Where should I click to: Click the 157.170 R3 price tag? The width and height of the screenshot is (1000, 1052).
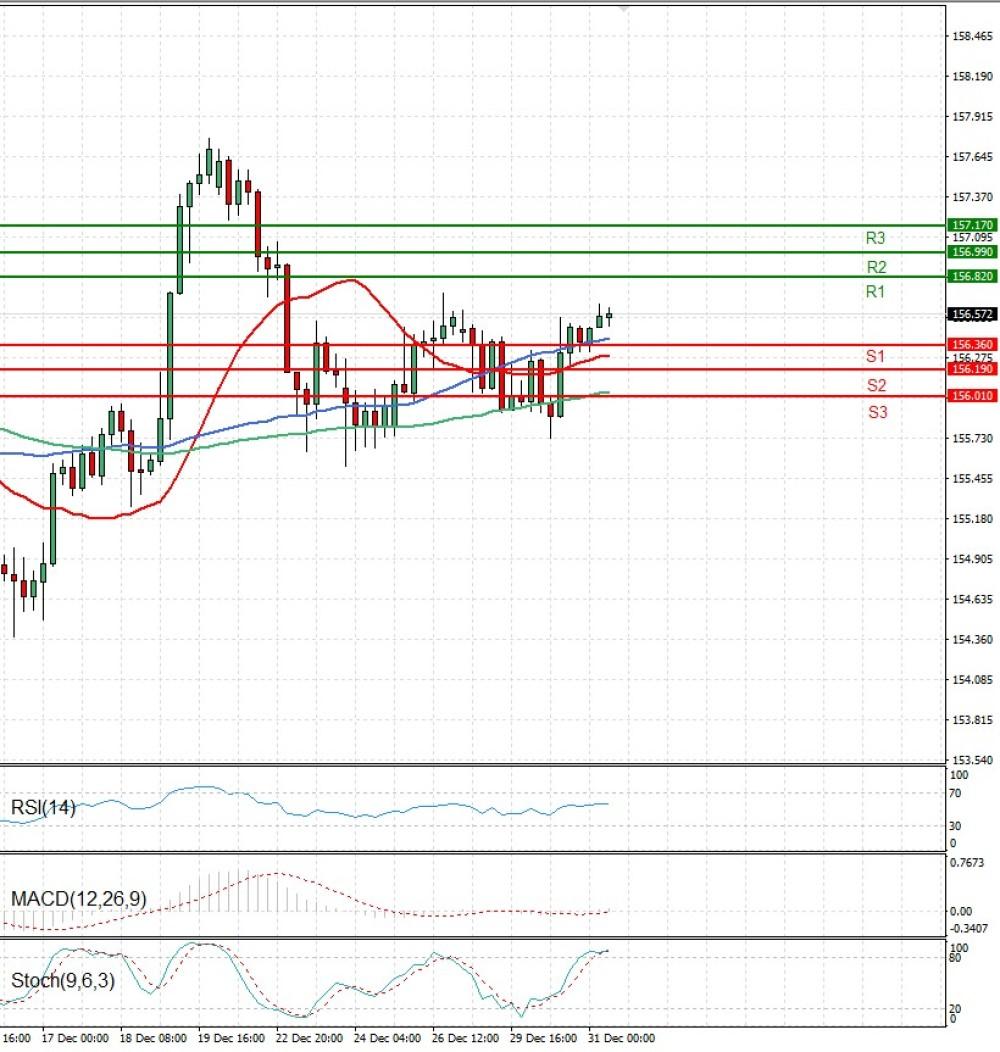click(972, 225)
